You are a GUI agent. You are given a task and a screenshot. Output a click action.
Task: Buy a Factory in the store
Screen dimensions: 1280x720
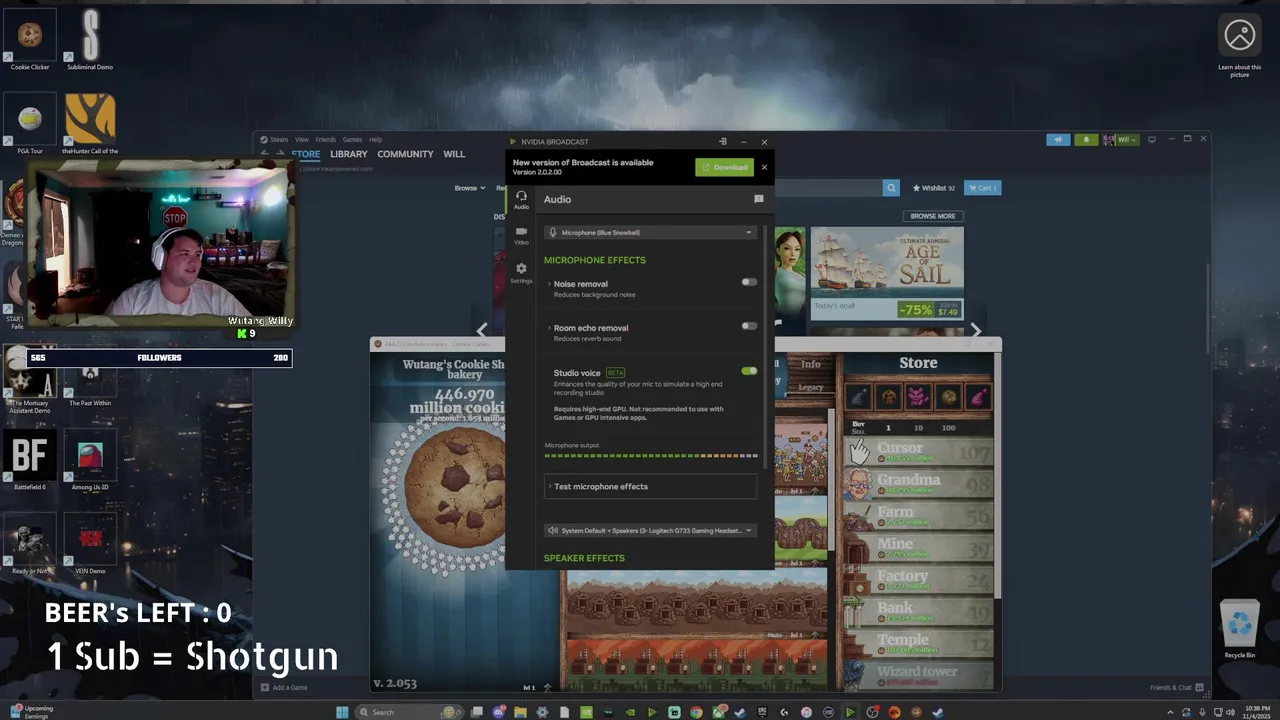(919, 580)
